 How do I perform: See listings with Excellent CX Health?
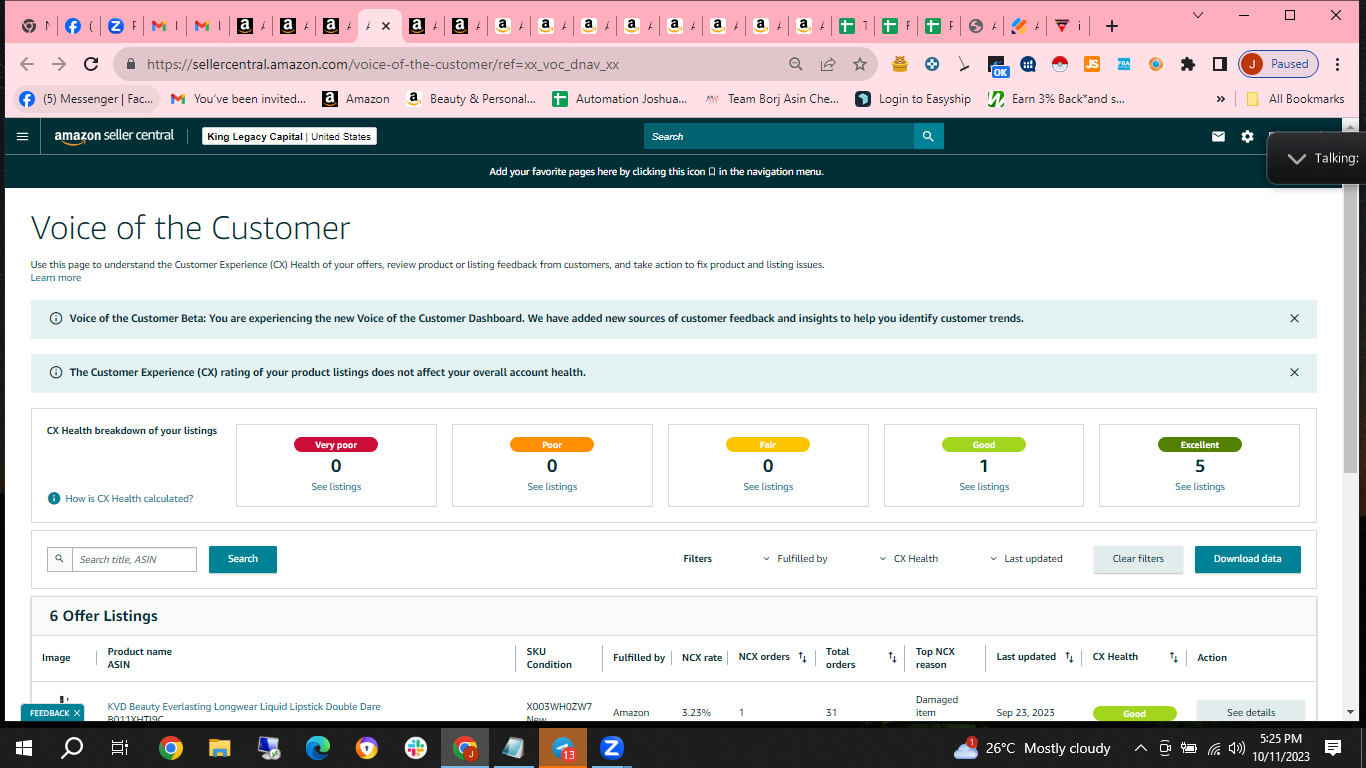click(x=1200, y=487)
